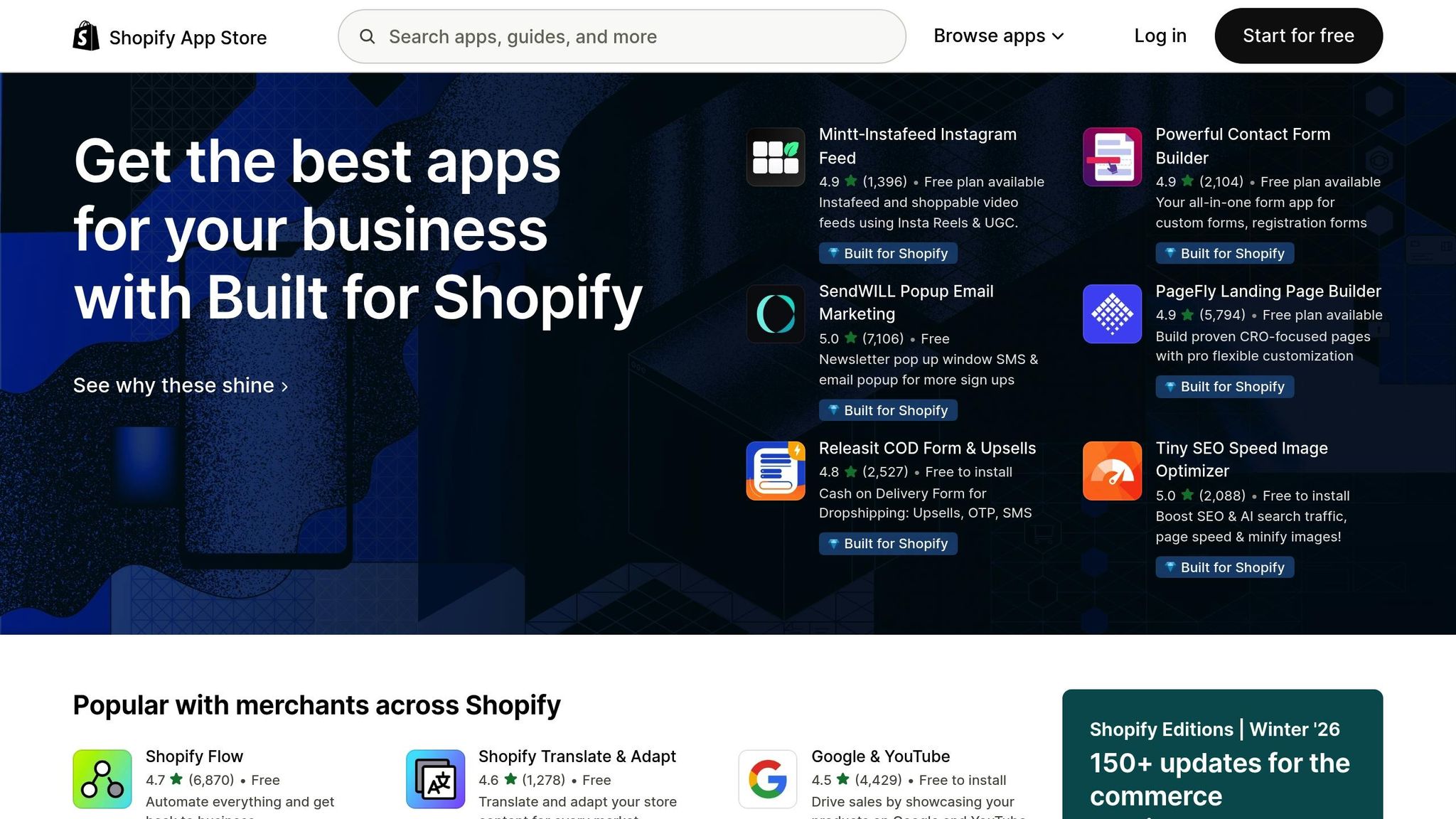Click the search apps, guides, and more field

pos(619,36)
